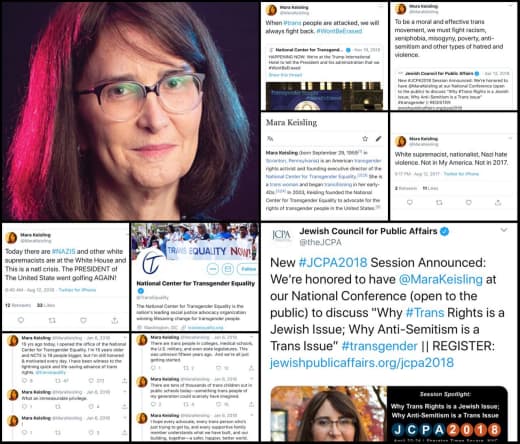
Task: Click the #WontBeErased hashtag
Action: [x=339, y=31]
